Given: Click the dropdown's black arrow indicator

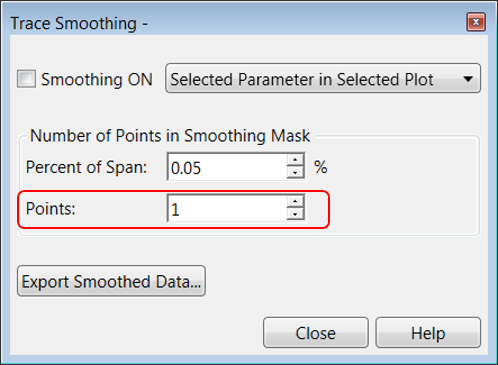Looking at the screenshot, I should point(468,79).
